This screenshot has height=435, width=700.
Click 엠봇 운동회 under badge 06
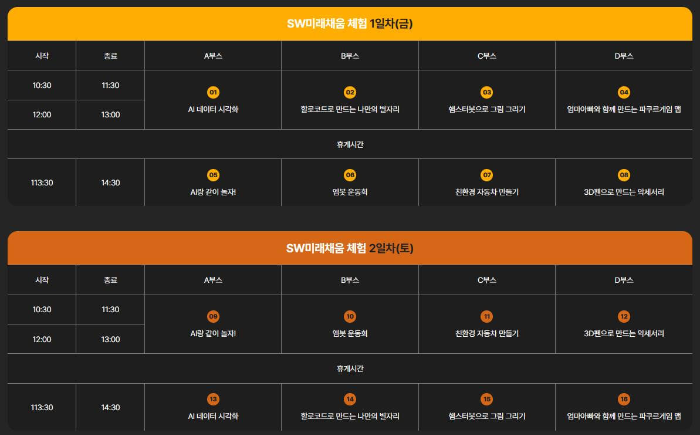(350, 192)
